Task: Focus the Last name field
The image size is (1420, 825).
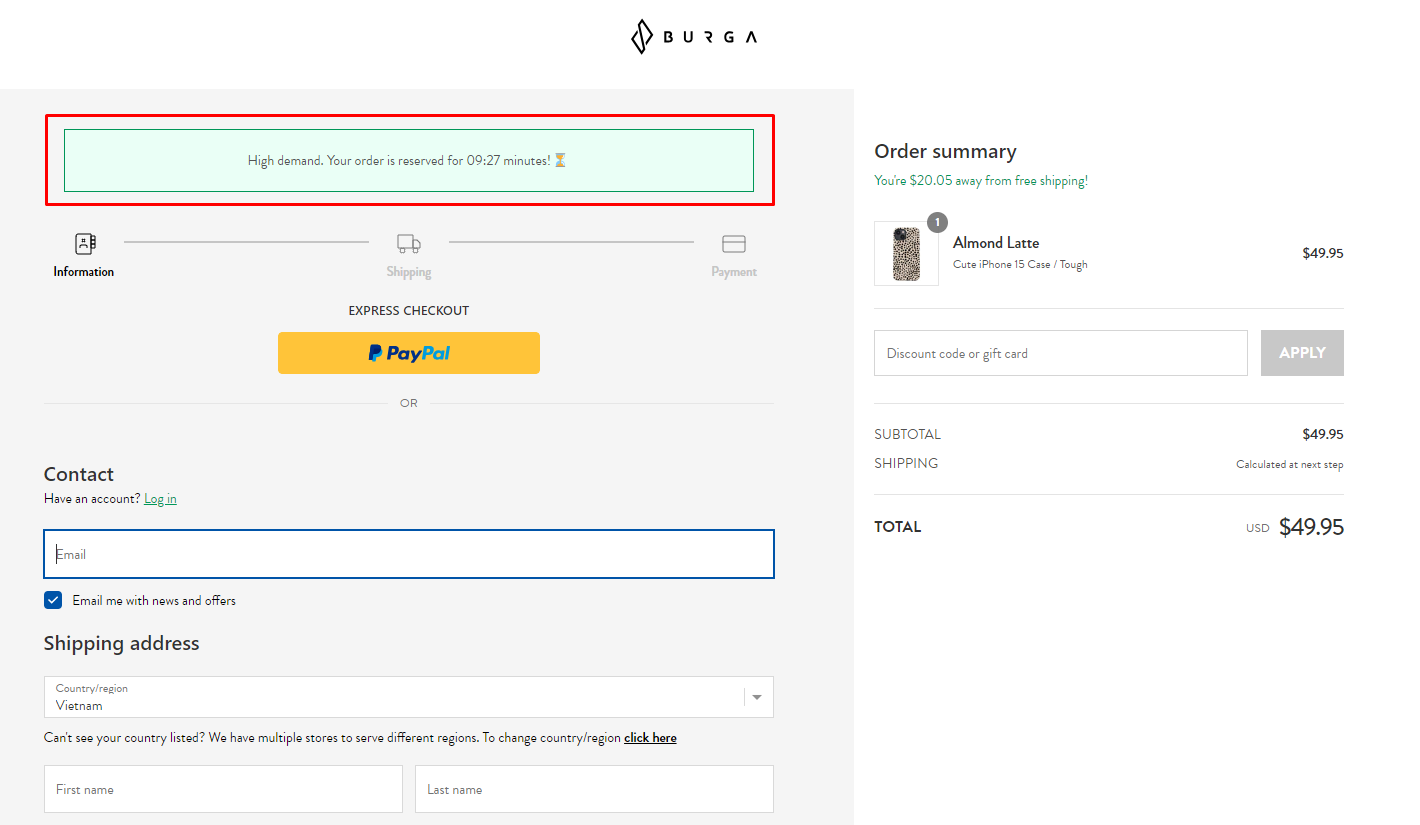Action: click(594, 789)
